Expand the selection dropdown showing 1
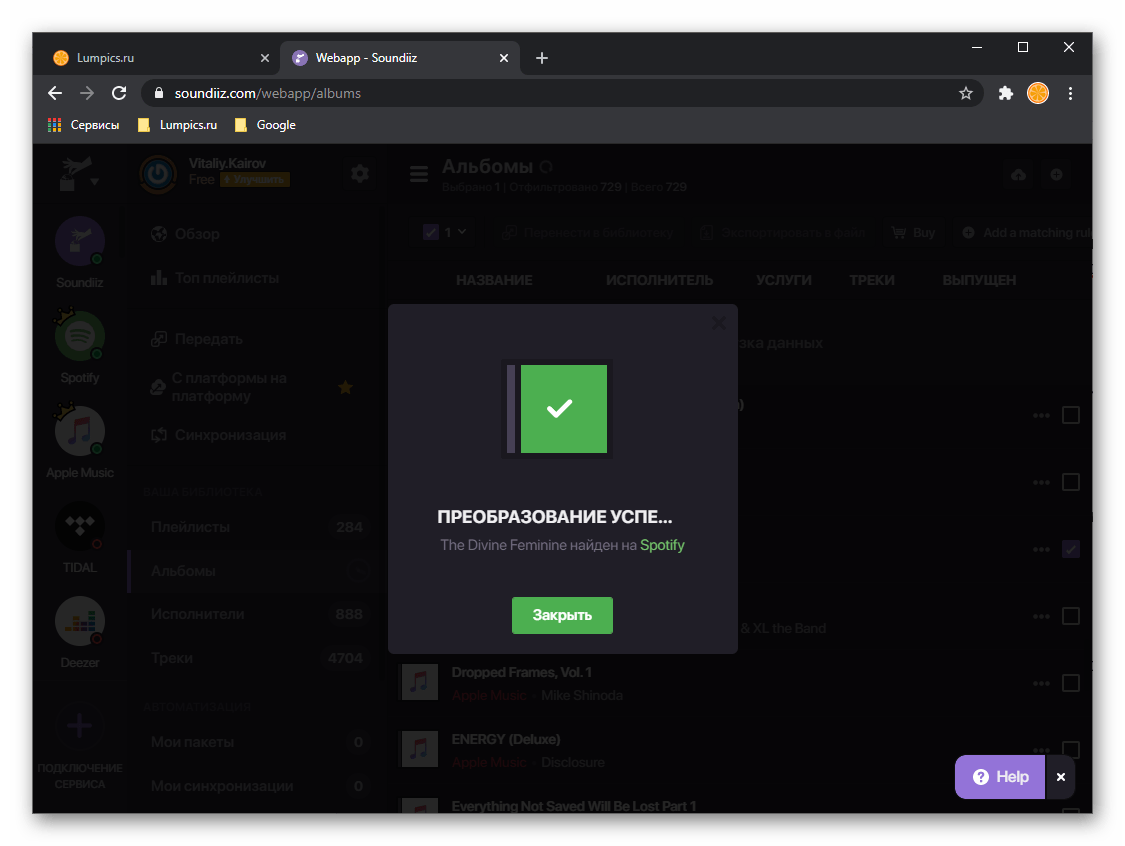Image resolution: width=1125 pixels, height=846 pixels. pyautogui.click(x=446, y=232)
